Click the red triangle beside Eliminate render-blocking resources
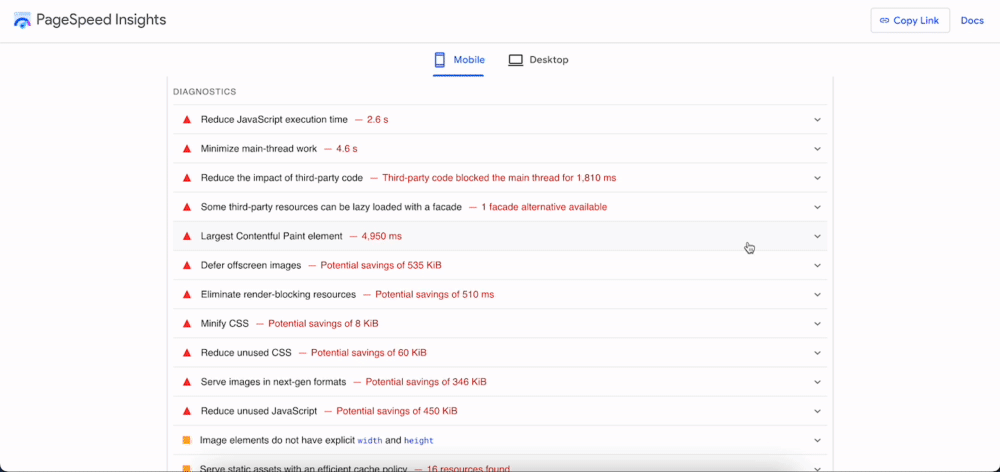 186,295
